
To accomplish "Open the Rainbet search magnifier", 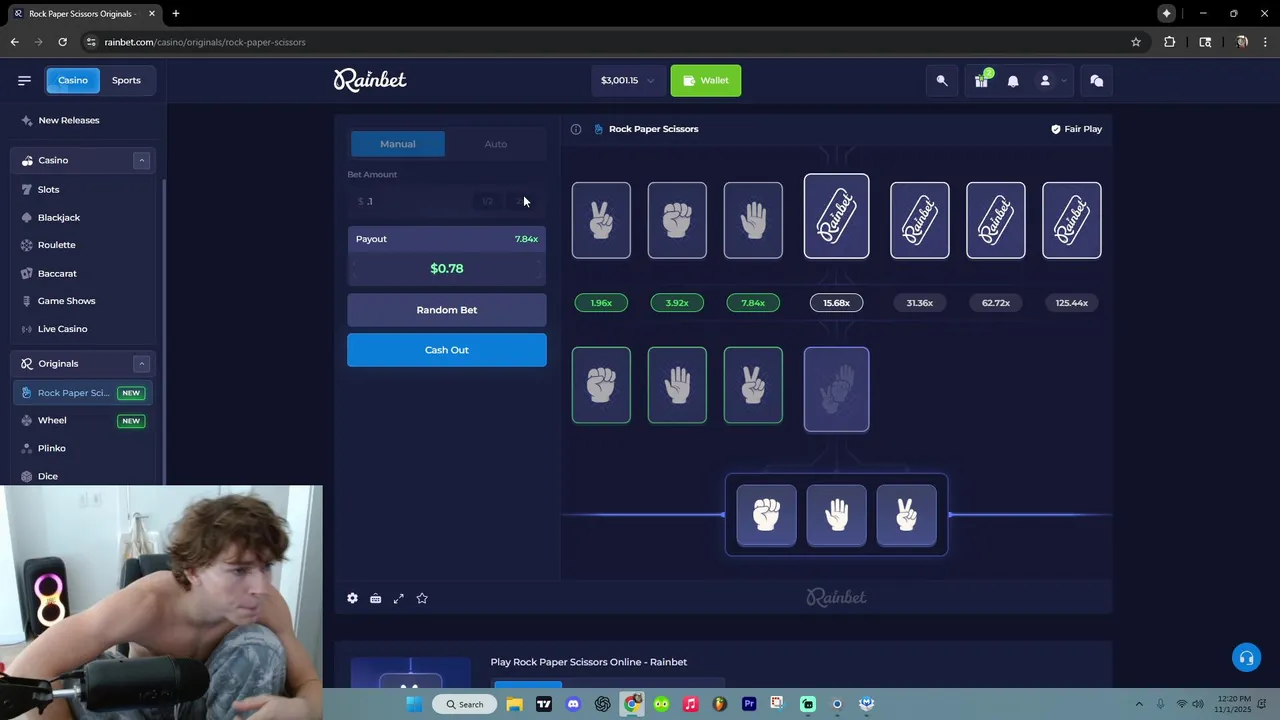I will 942,81.
